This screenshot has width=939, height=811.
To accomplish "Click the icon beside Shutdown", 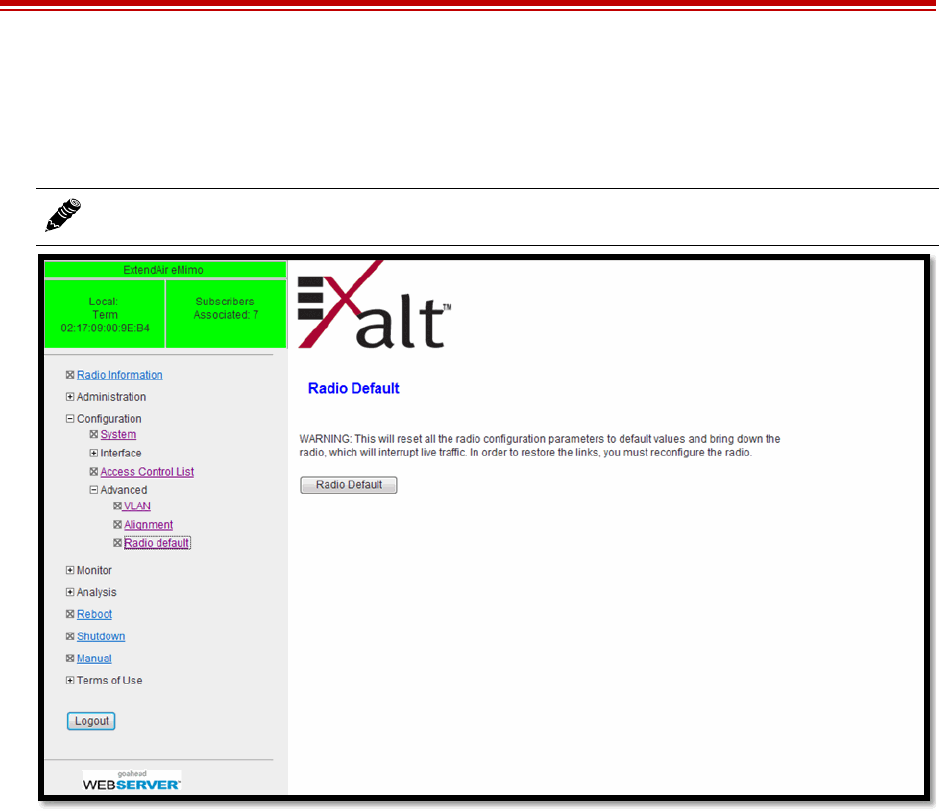I will pos(70,637).
